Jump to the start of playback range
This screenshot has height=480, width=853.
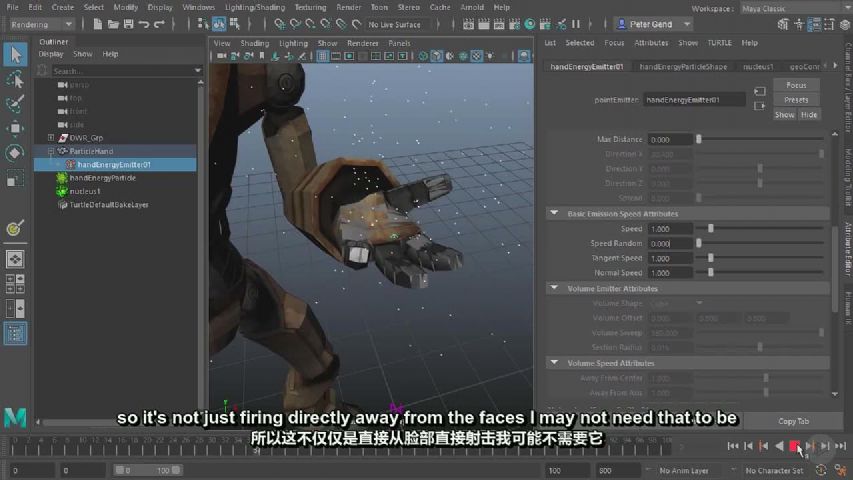point(733,446)
